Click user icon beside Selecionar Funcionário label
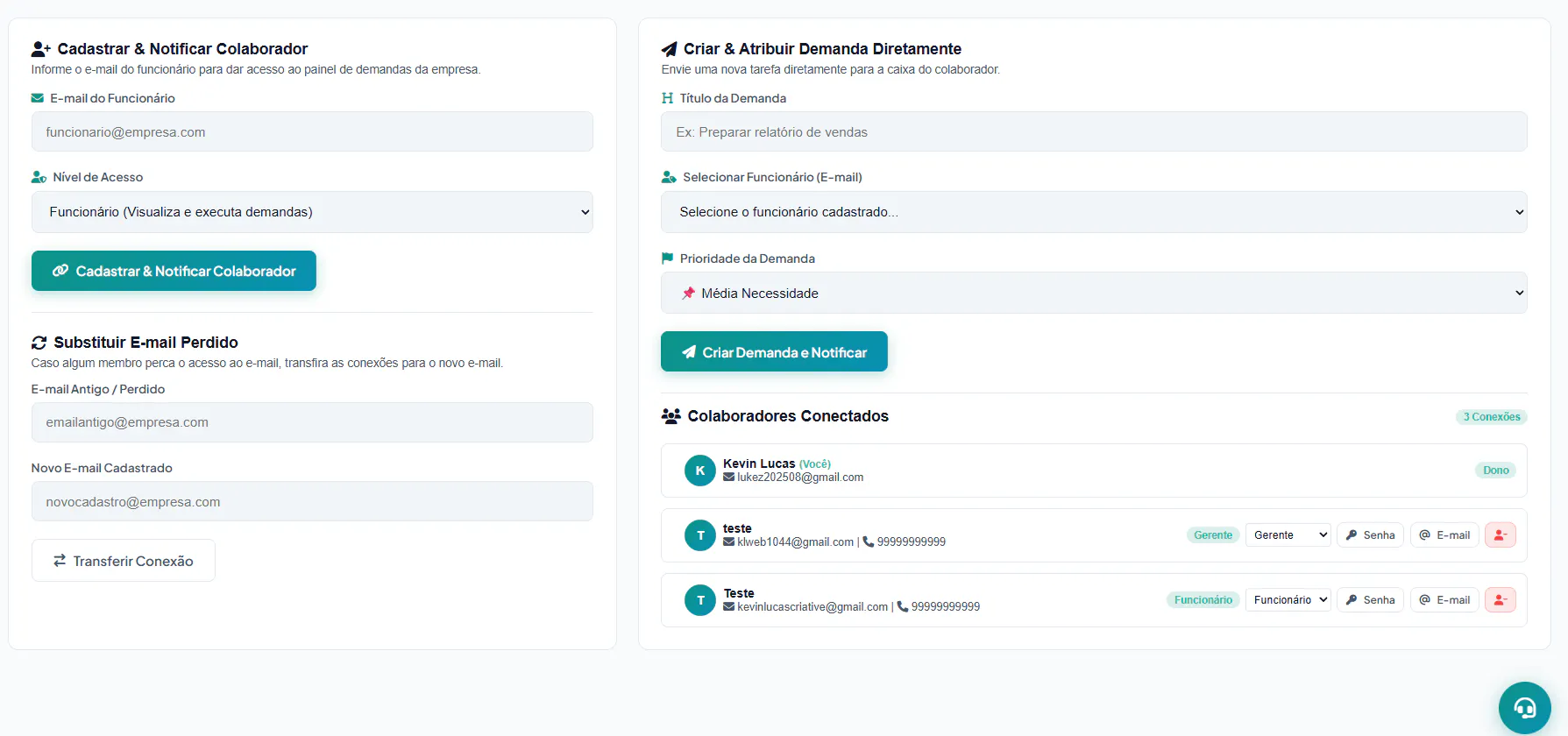1568x736 pixels. (669, 177)
